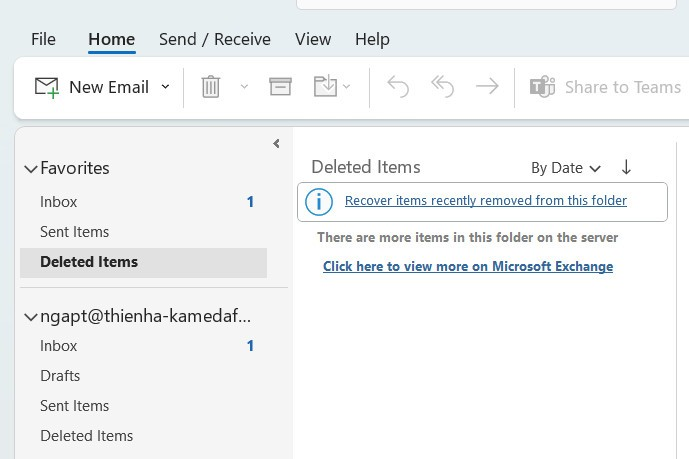Click the Move to folder icon
Screen dimensions: 689x459
pos(325,87)
